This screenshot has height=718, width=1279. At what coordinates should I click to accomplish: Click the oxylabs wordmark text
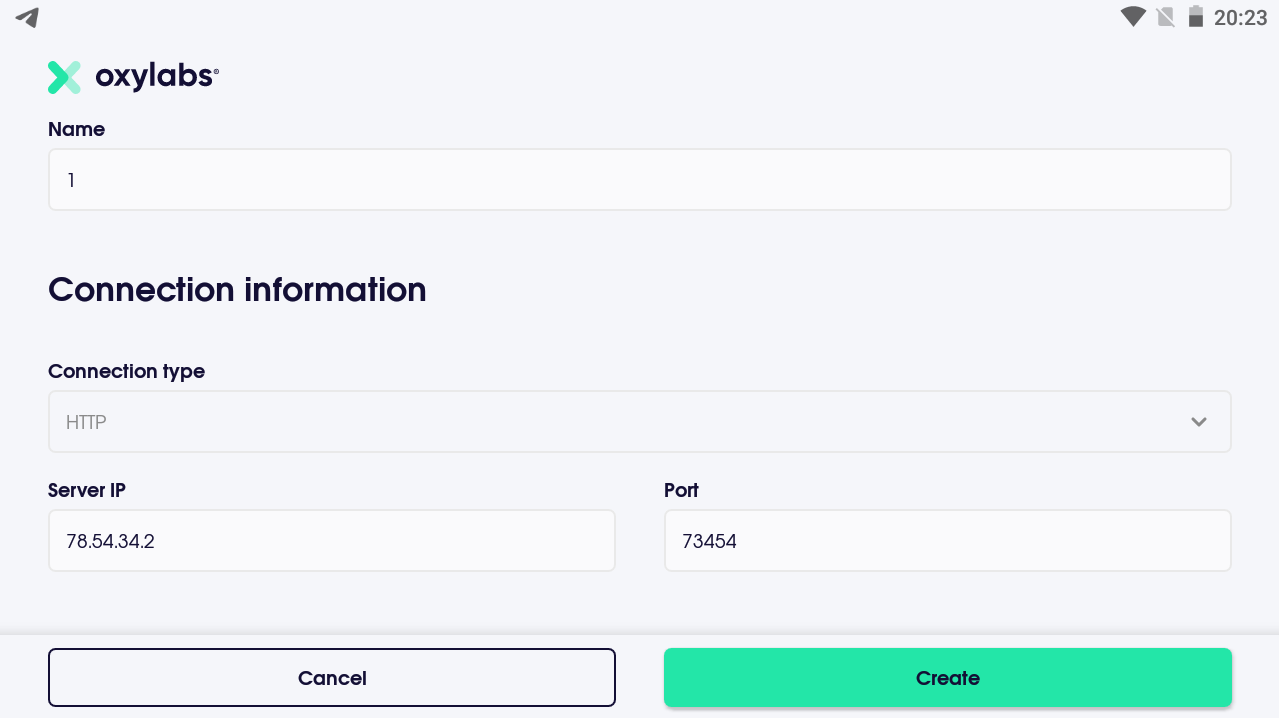[156, 77]
